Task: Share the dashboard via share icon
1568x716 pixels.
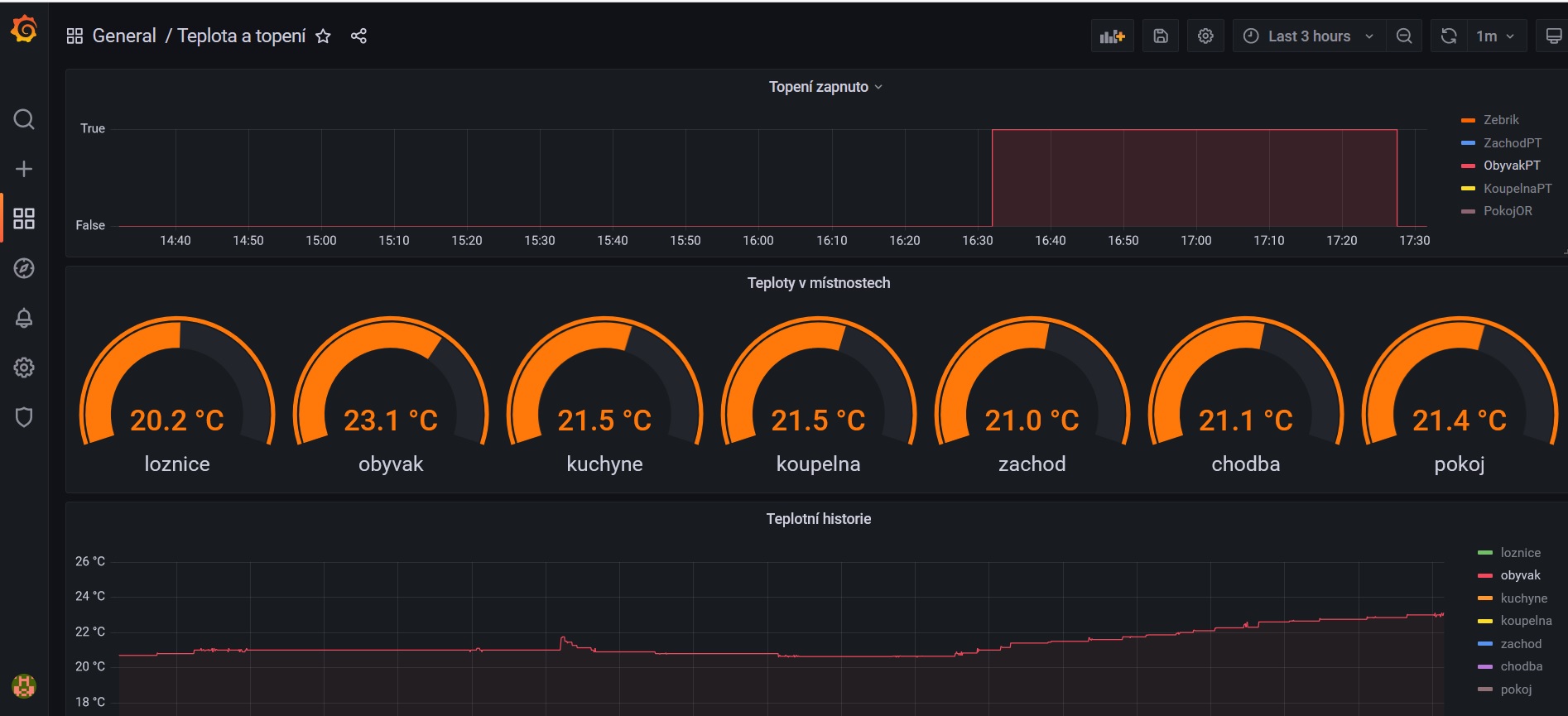Action: (x=358, y=36)
